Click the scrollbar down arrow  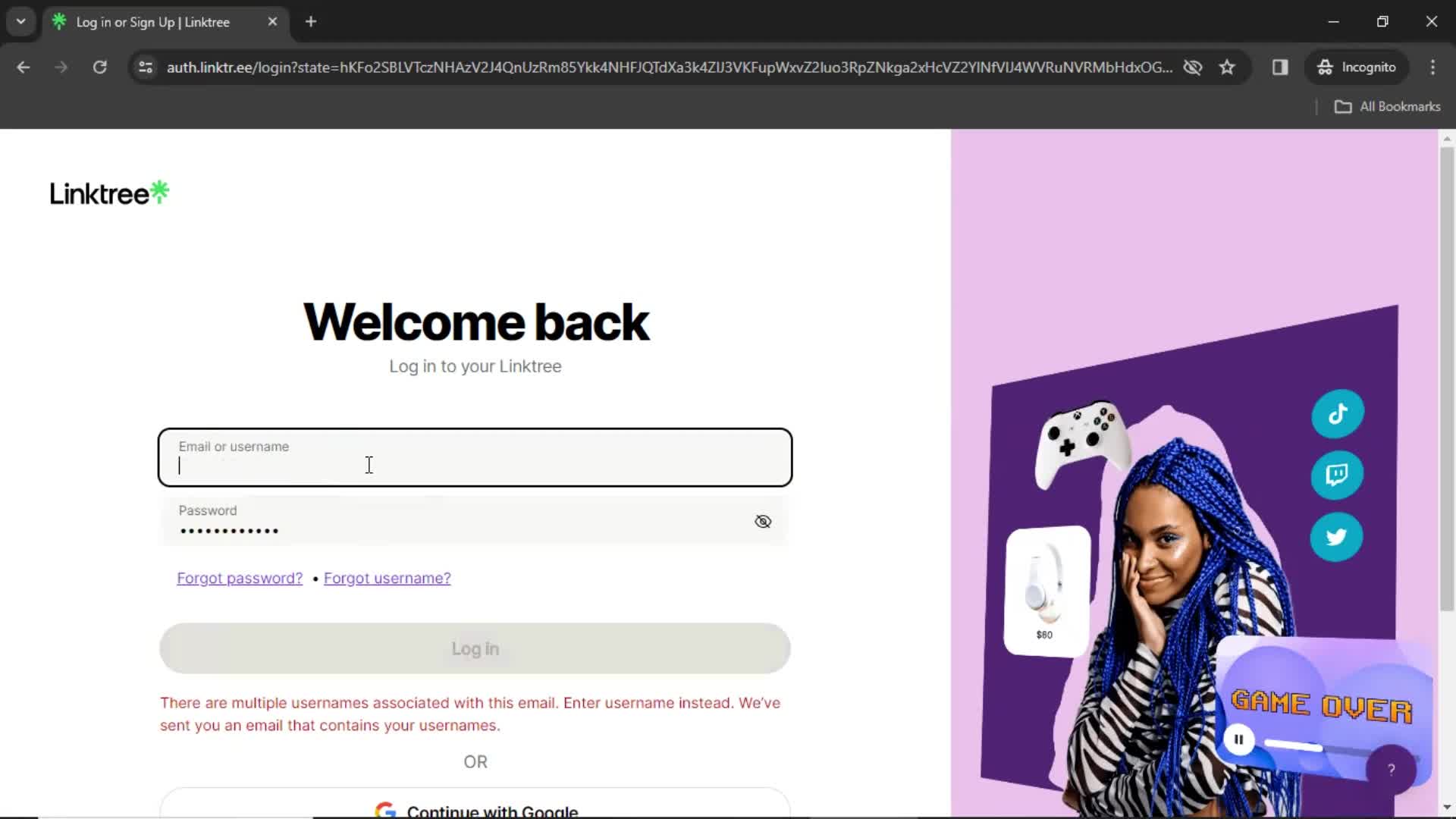(x=1447, y=808)
